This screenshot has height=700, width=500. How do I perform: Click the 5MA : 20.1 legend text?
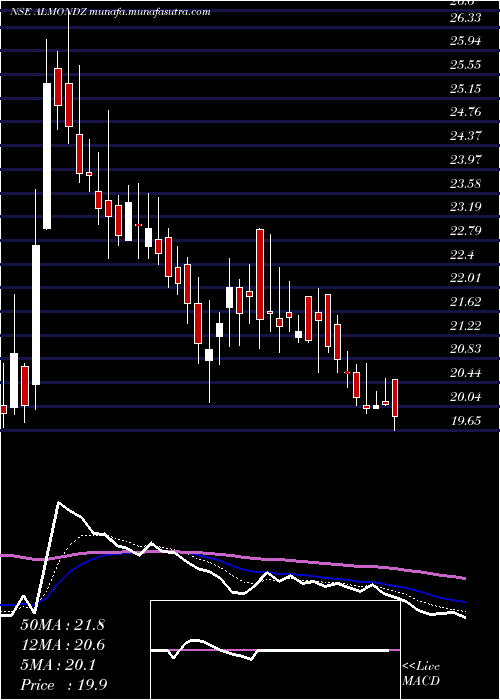tap(58, 665)
